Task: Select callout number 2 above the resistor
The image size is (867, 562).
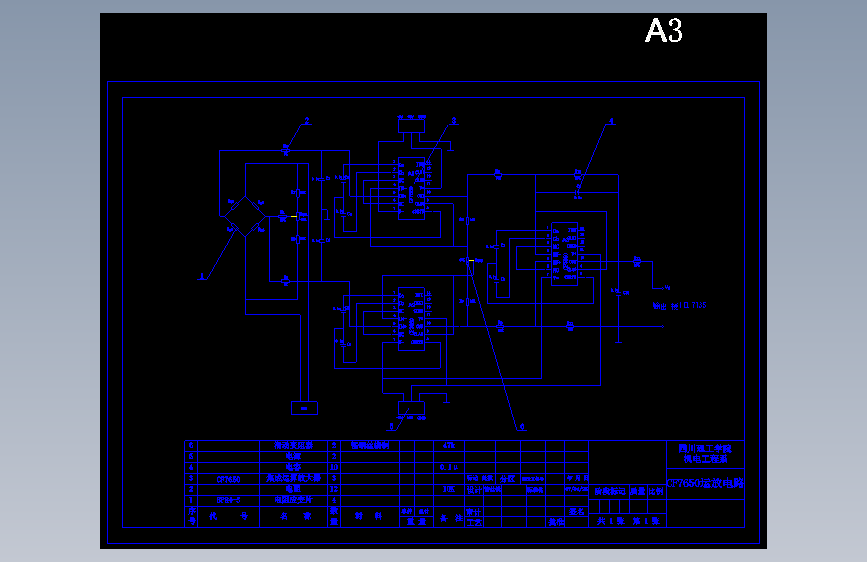Action: [307, 121]
